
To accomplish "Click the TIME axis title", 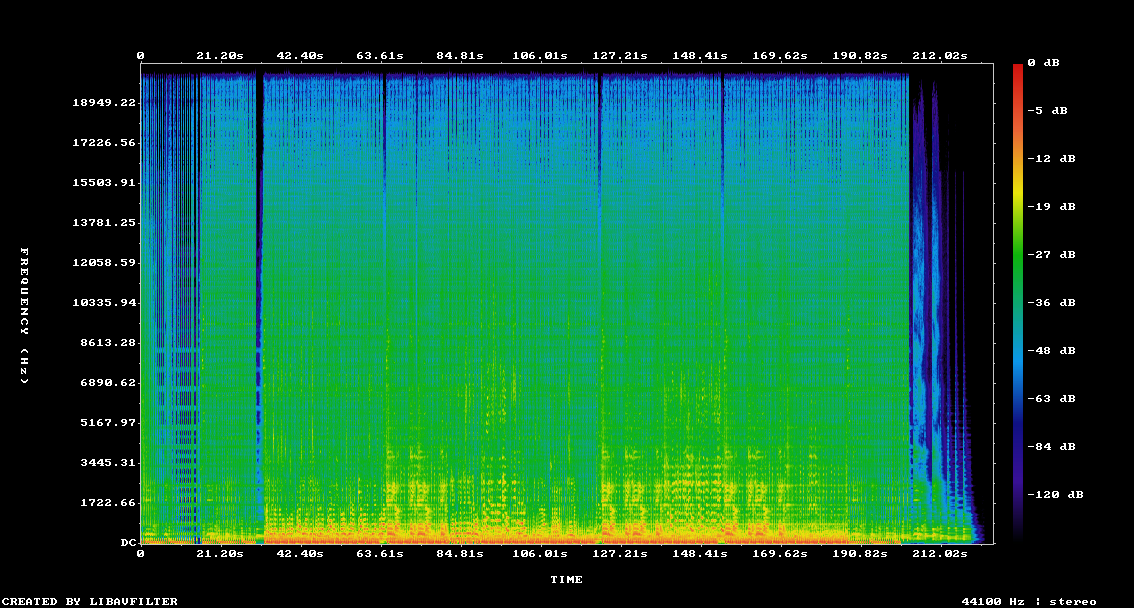I will pos(566,580).
